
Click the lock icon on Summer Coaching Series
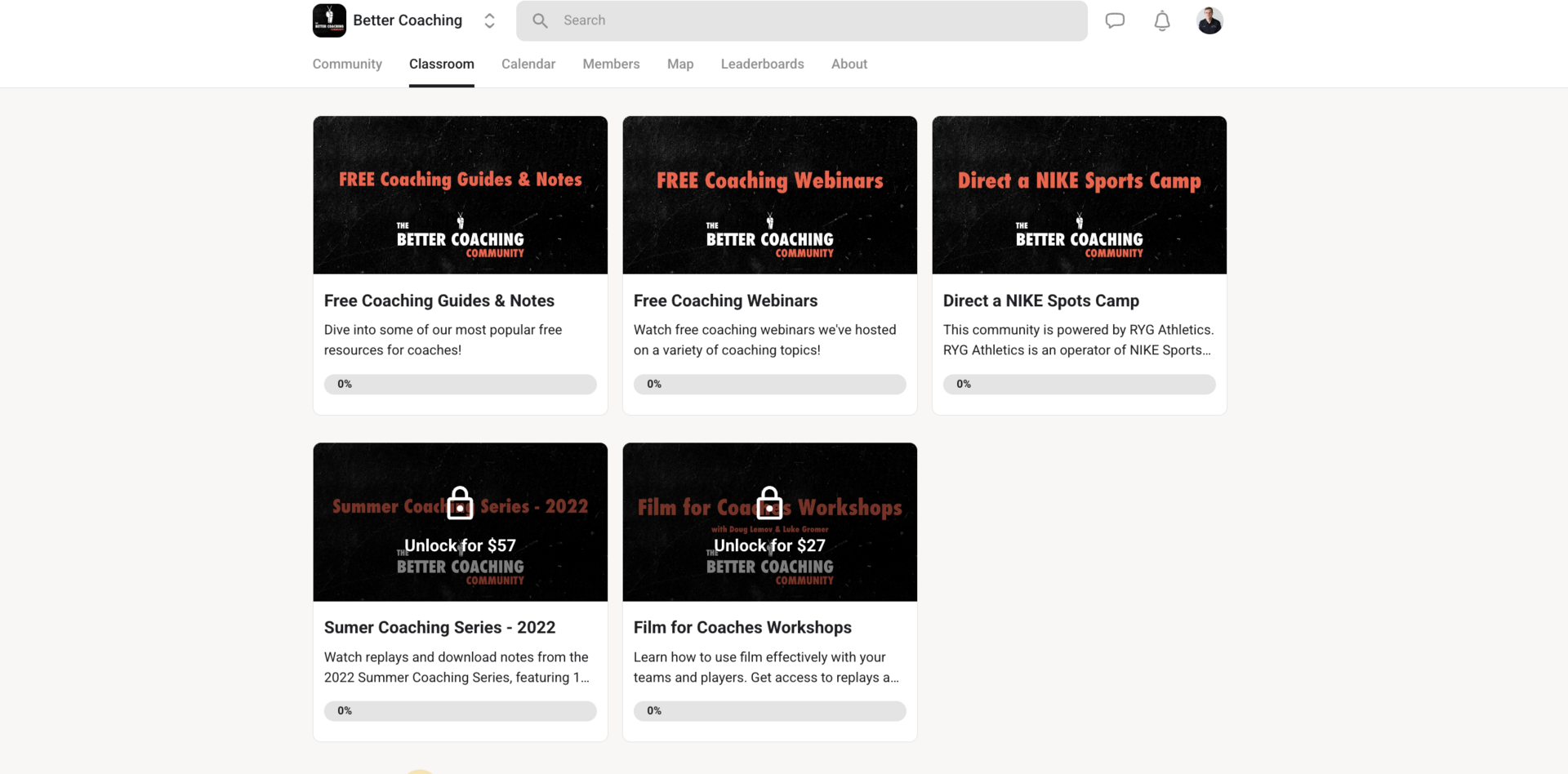461,503
